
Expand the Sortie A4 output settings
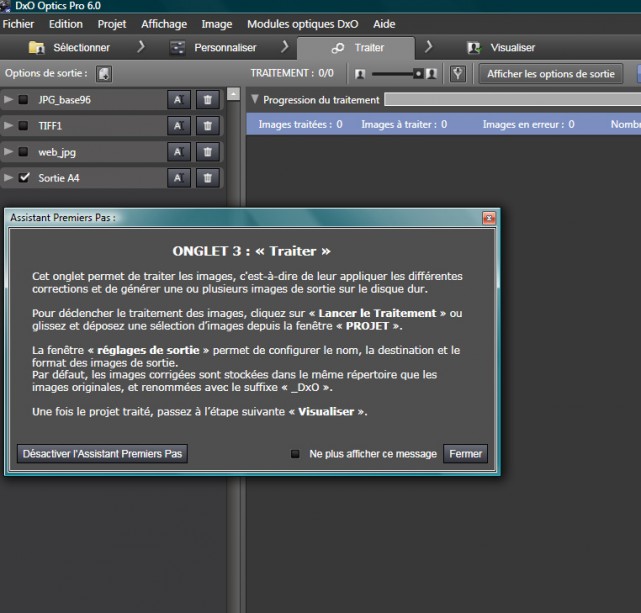[8, 178]
